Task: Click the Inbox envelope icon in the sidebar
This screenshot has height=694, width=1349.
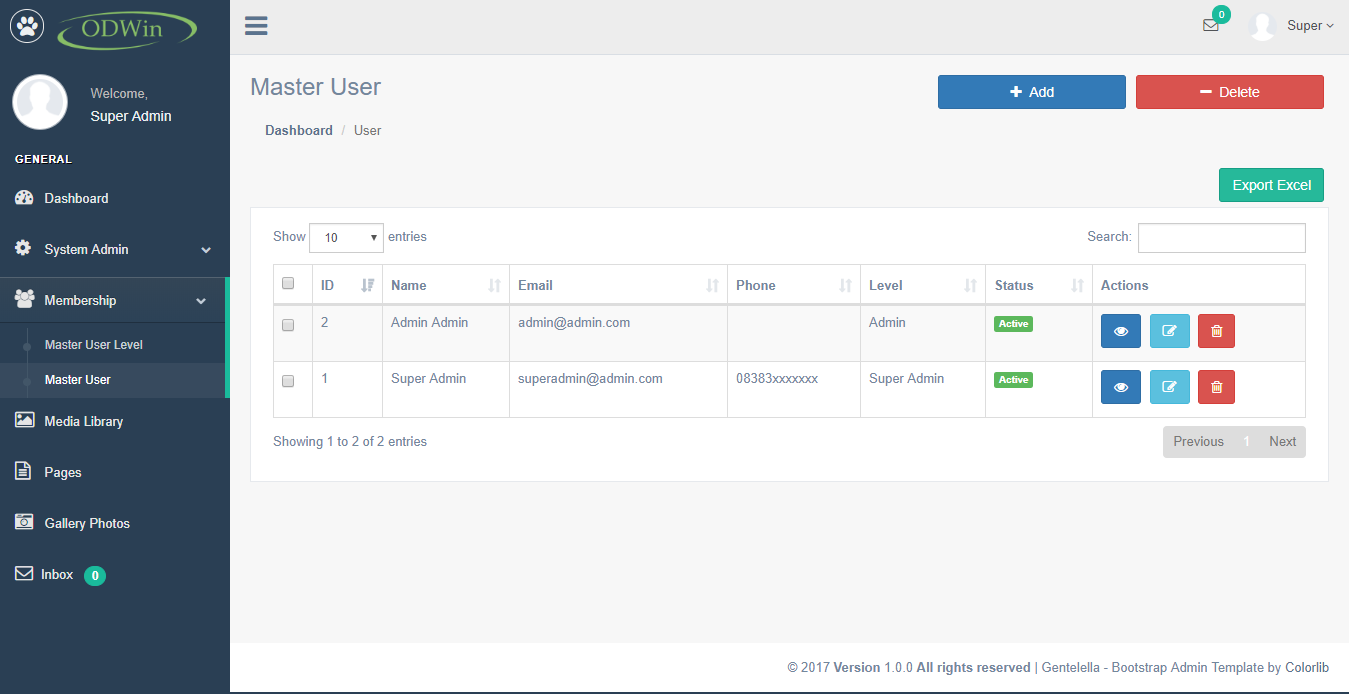Action: pos(24,574)
